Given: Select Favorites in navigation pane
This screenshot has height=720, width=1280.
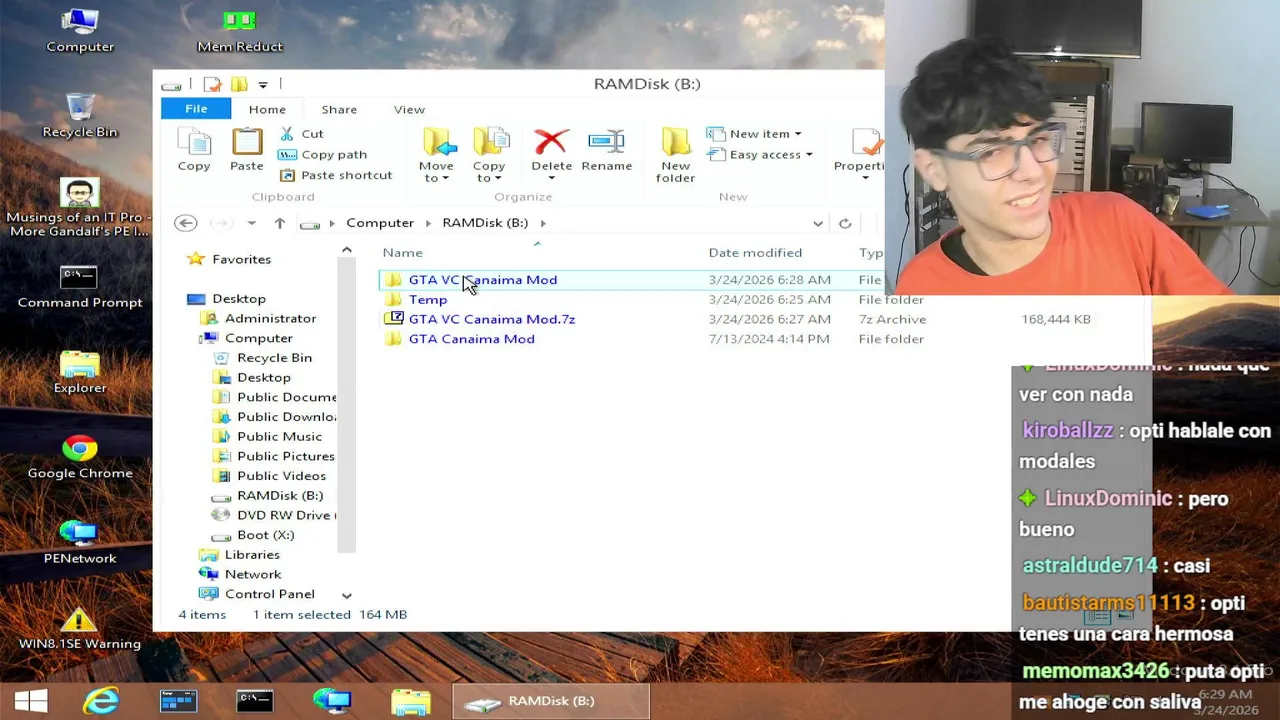Looking at the screenshot, I should coord(241,259).
